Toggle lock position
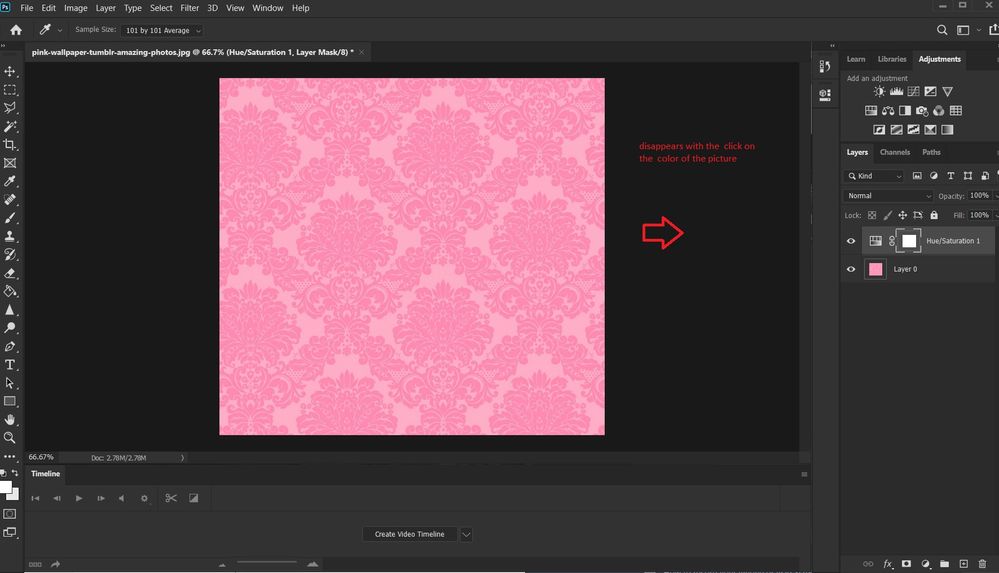 click(902, 215)
